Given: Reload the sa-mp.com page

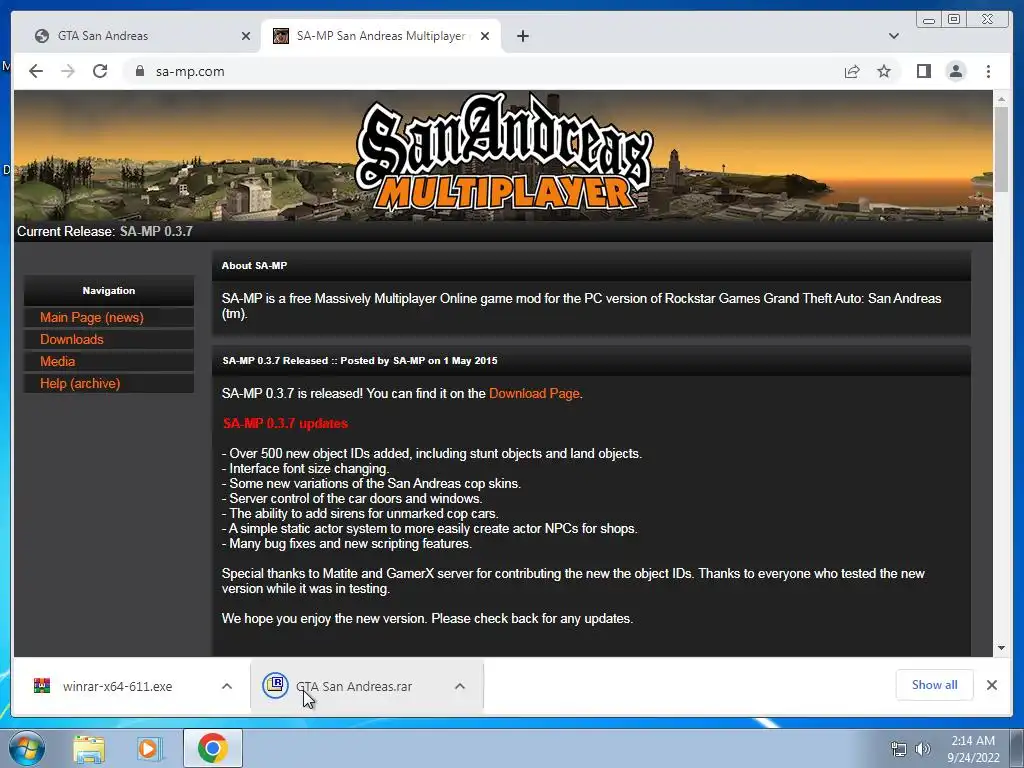Looking at the screenshot, I should [x=100, y=71].
